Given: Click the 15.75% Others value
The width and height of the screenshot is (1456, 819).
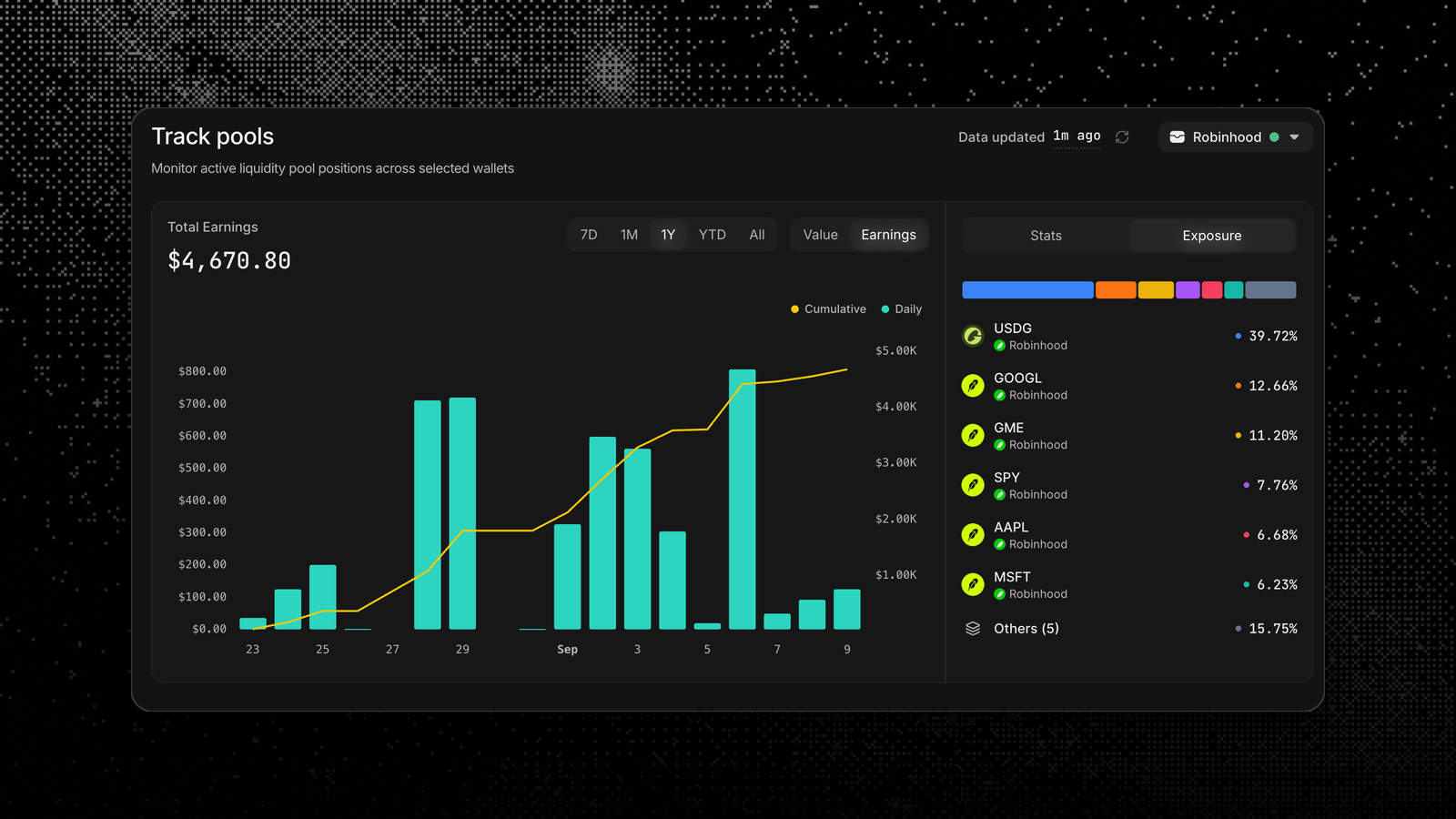Looking at the screenshot, I should tap(1273, 629).
